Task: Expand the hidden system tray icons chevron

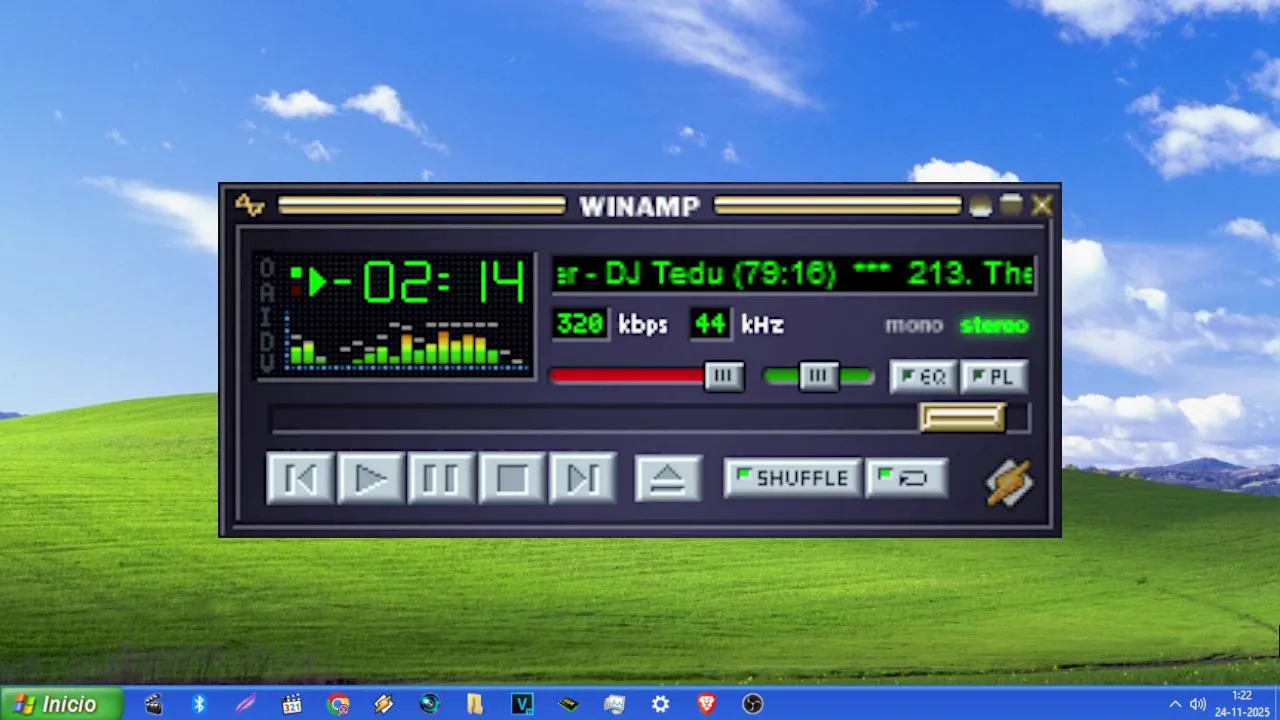Action: [x=1175, y=704]
